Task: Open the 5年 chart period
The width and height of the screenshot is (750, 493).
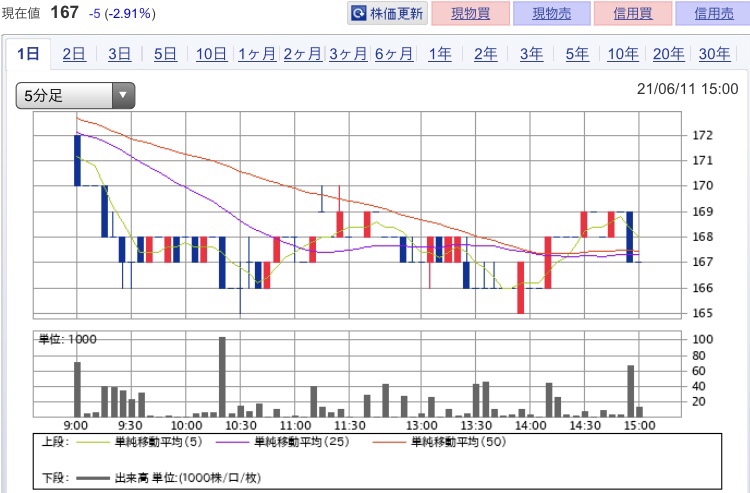Action: click(x=577, y=54)
